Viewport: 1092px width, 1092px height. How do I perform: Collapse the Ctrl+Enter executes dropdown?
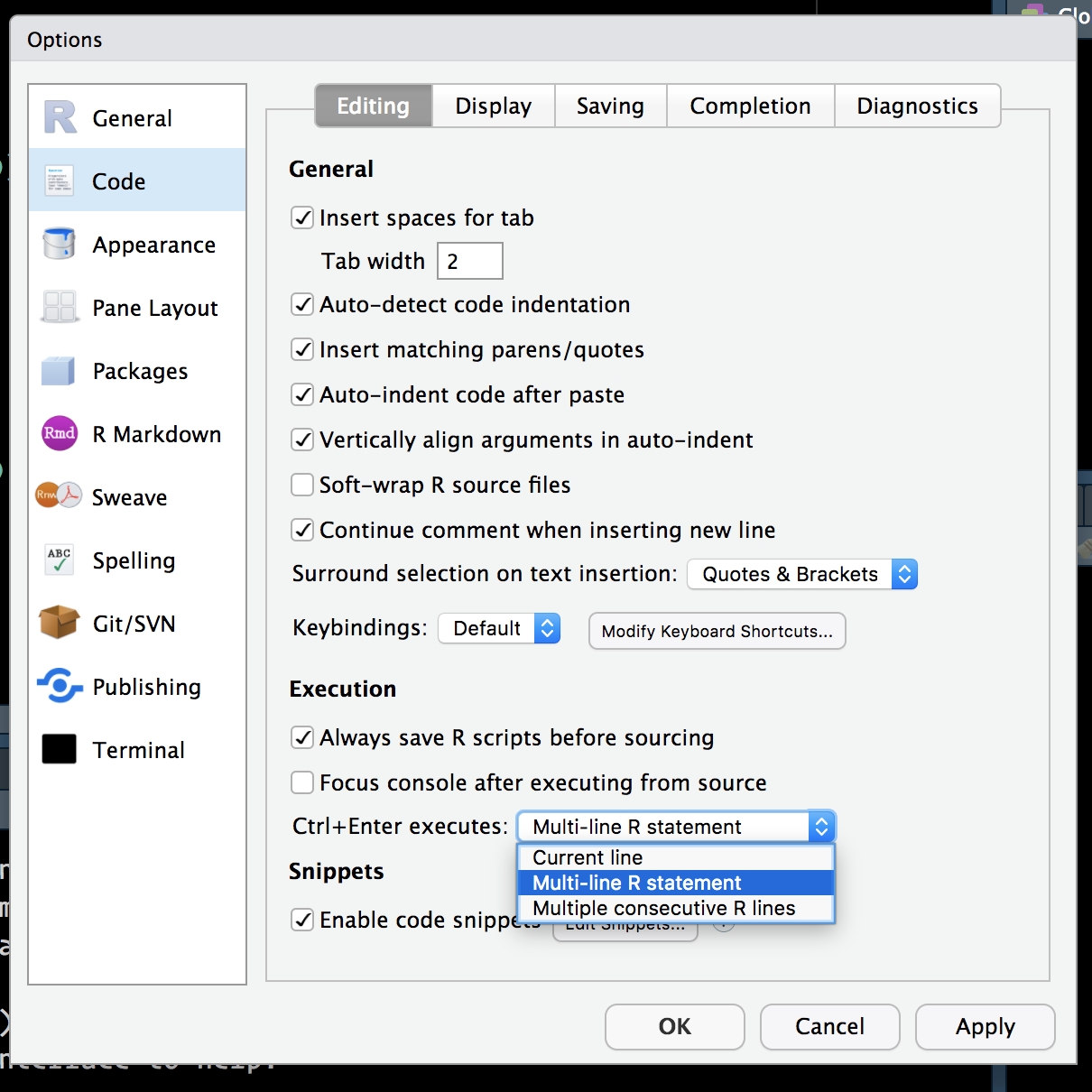pos(676,827)
